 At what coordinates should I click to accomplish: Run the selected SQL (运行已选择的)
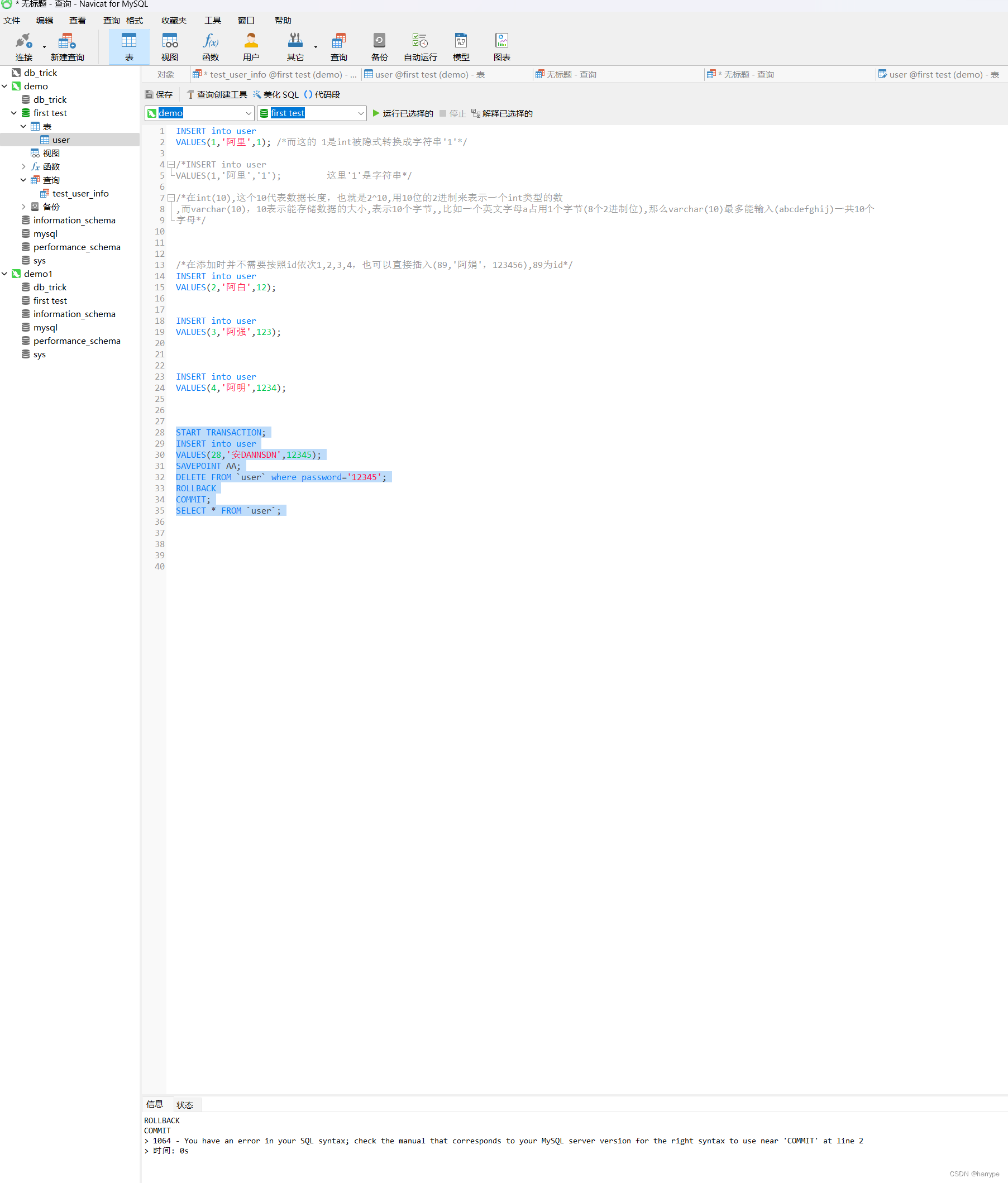click(x=403, y=114)
